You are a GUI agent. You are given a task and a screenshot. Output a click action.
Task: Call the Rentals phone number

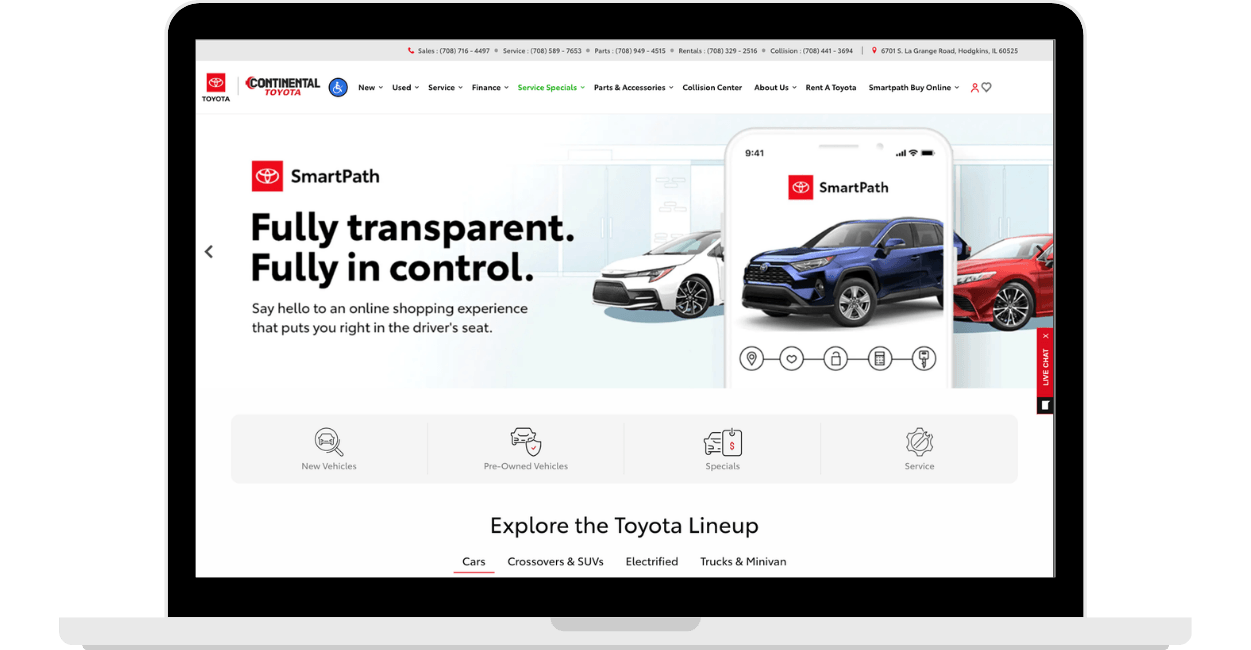coord(718,50)
